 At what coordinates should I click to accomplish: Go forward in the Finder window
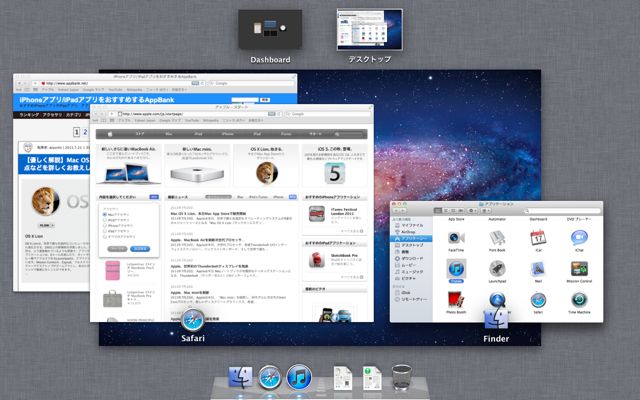(403, 211)
